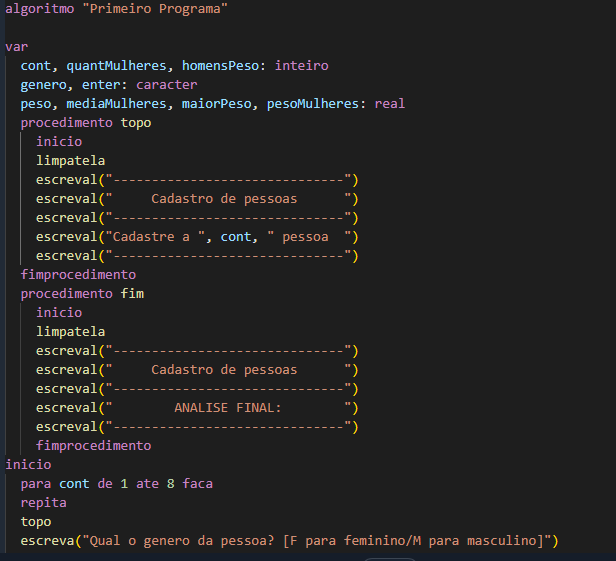The image size is (616, 561).
Task: Click the 'inteiro' type keyword
Action: click(x=301, y=66)
